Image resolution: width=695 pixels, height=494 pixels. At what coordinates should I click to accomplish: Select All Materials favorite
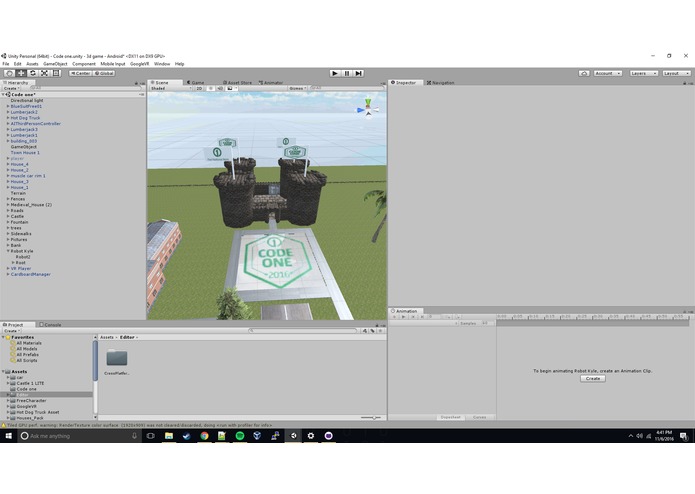tap(29, 343)
